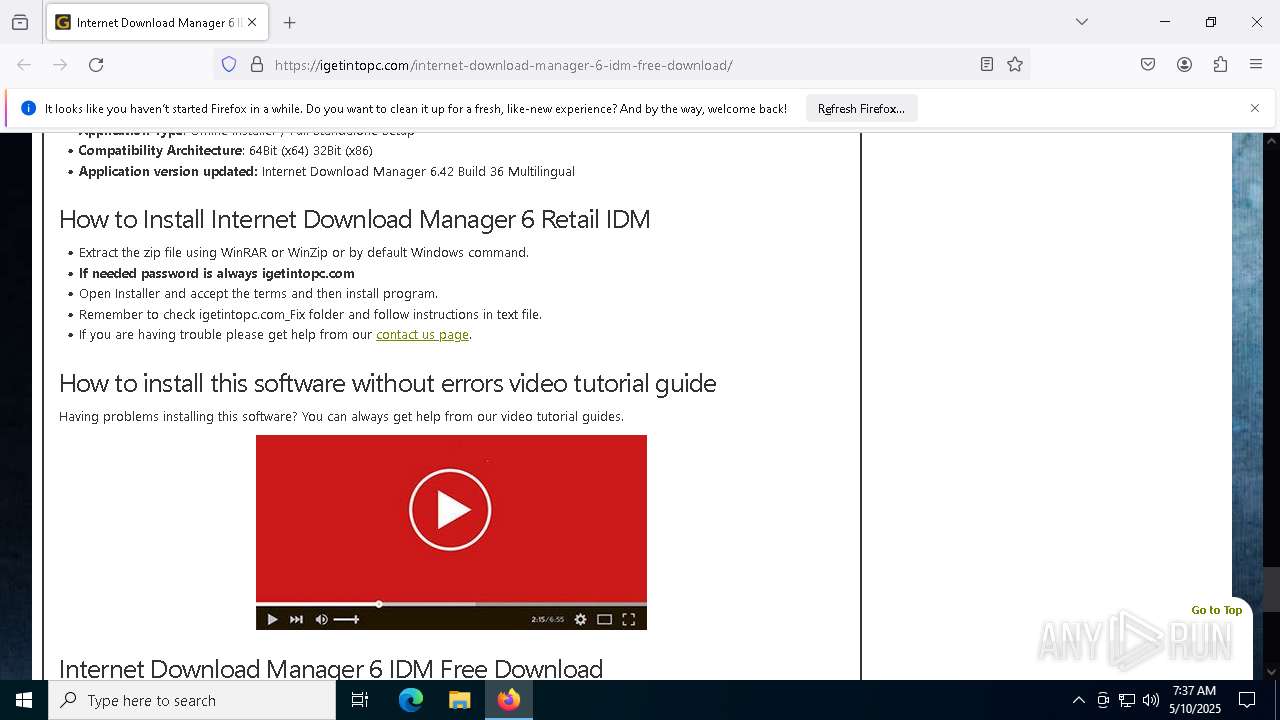Open Windows Start menu
Screen dimensions: 1280x720
point(24,700)
